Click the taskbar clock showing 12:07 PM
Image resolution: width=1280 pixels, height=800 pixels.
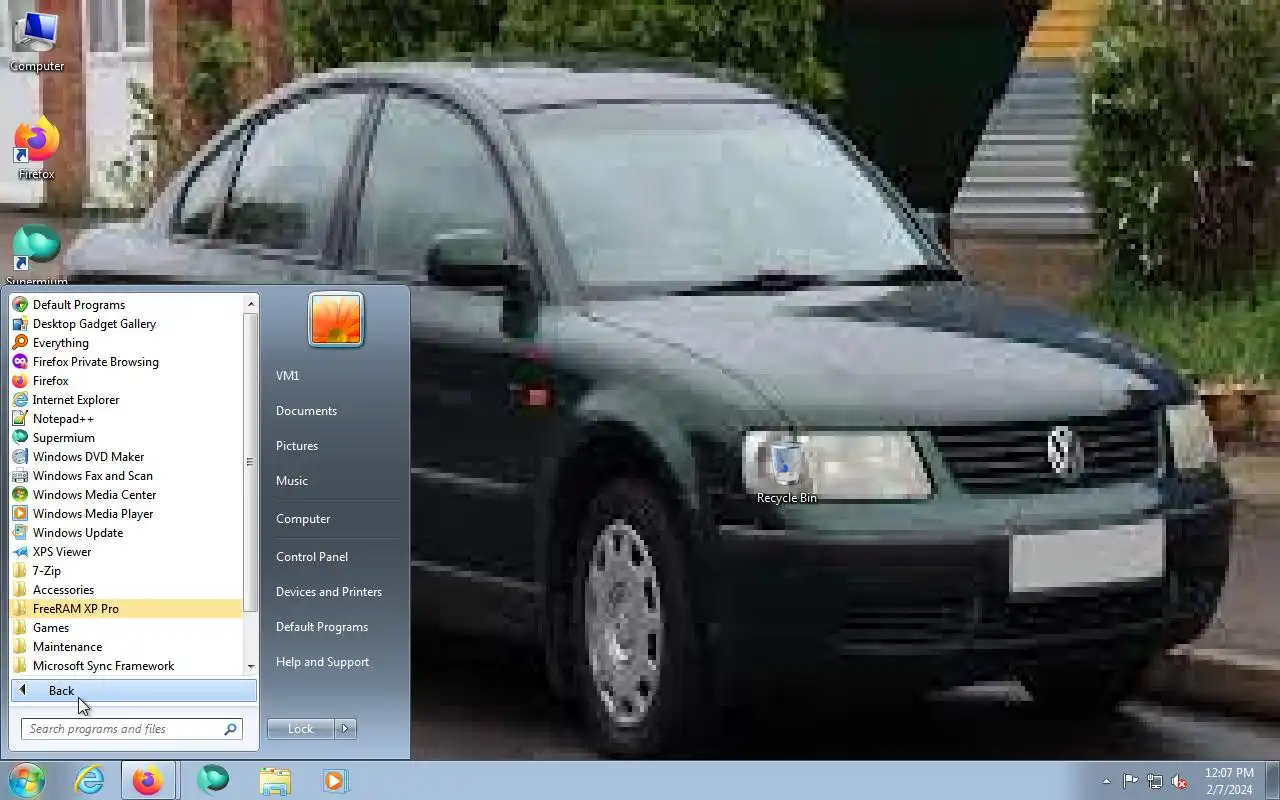coord(1229,781)
